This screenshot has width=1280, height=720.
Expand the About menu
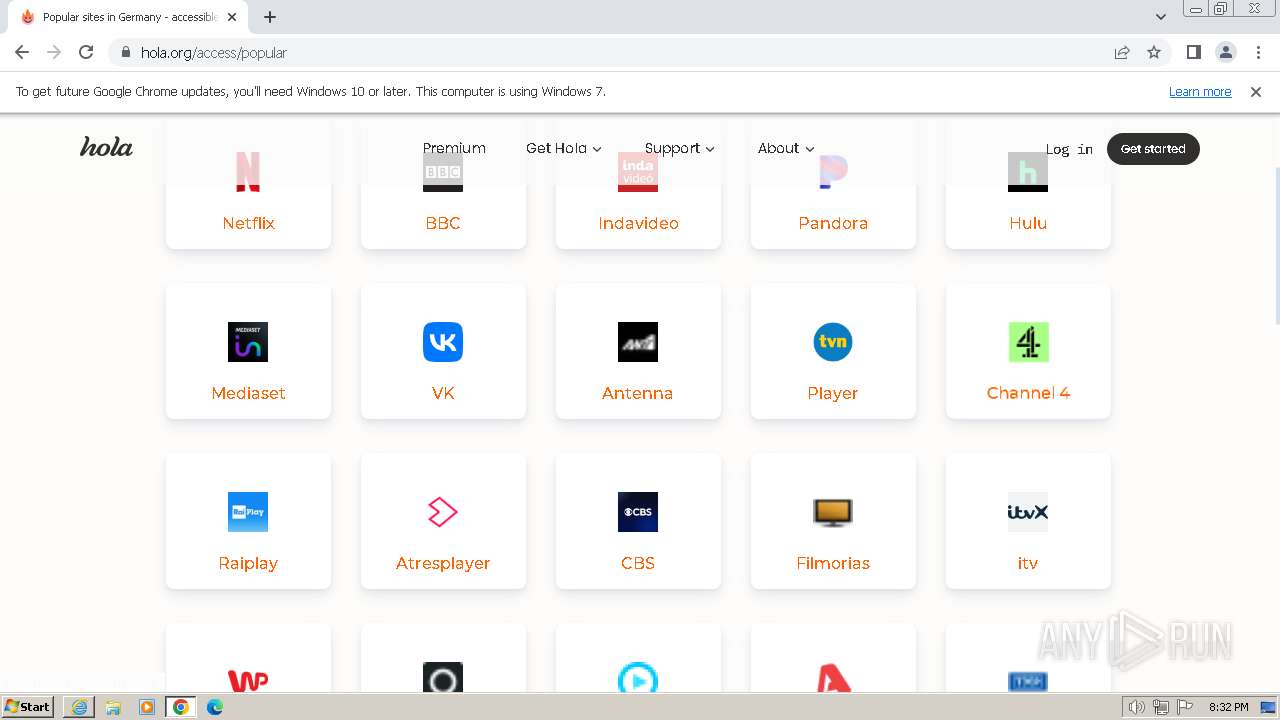786,148
